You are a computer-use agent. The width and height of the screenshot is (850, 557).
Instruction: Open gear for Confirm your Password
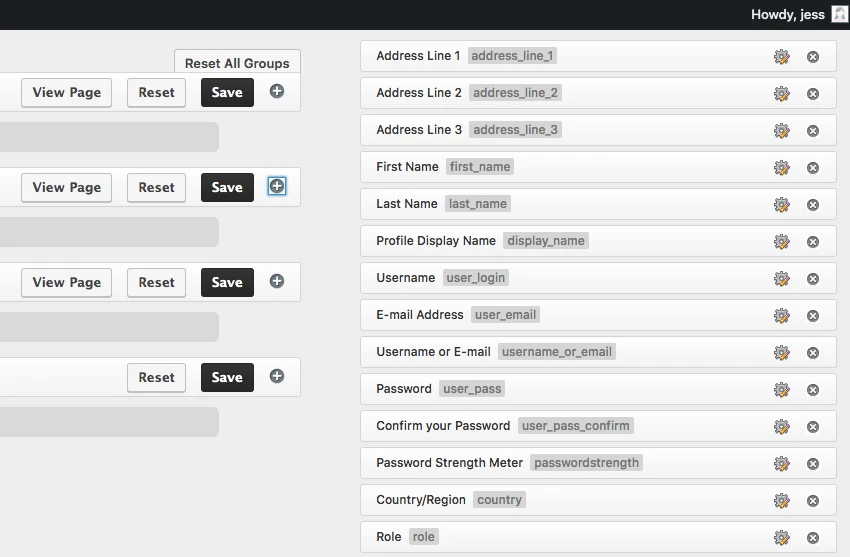point(781,426)
